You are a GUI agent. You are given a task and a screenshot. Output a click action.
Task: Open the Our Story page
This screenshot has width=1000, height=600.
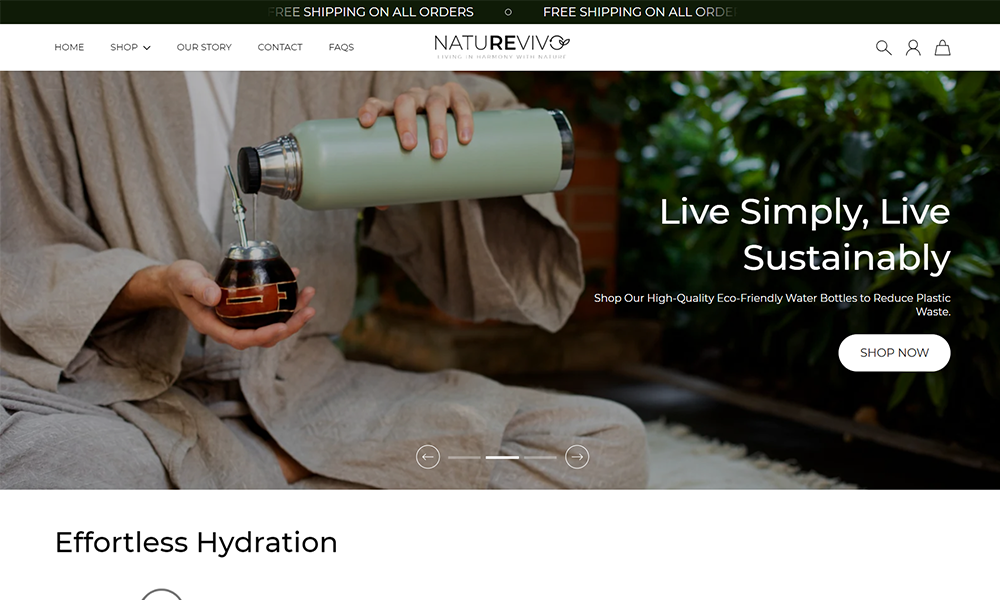[x=204, y=47]
